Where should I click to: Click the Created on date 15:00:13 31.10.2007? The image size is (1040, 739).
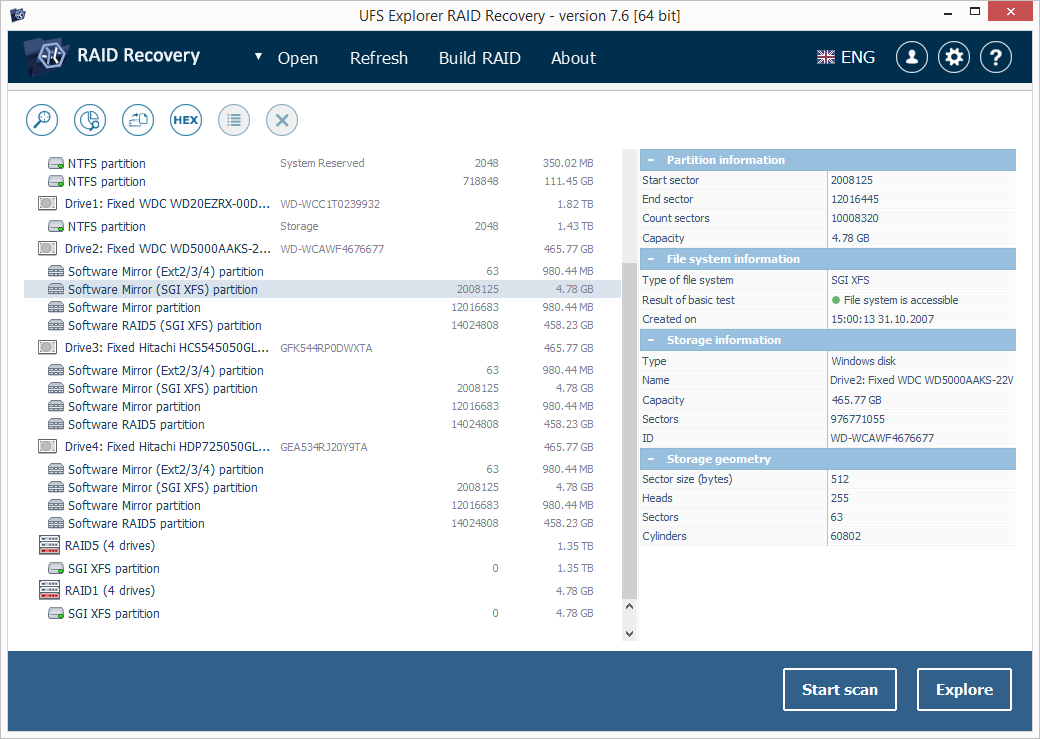tap(882, 319)
